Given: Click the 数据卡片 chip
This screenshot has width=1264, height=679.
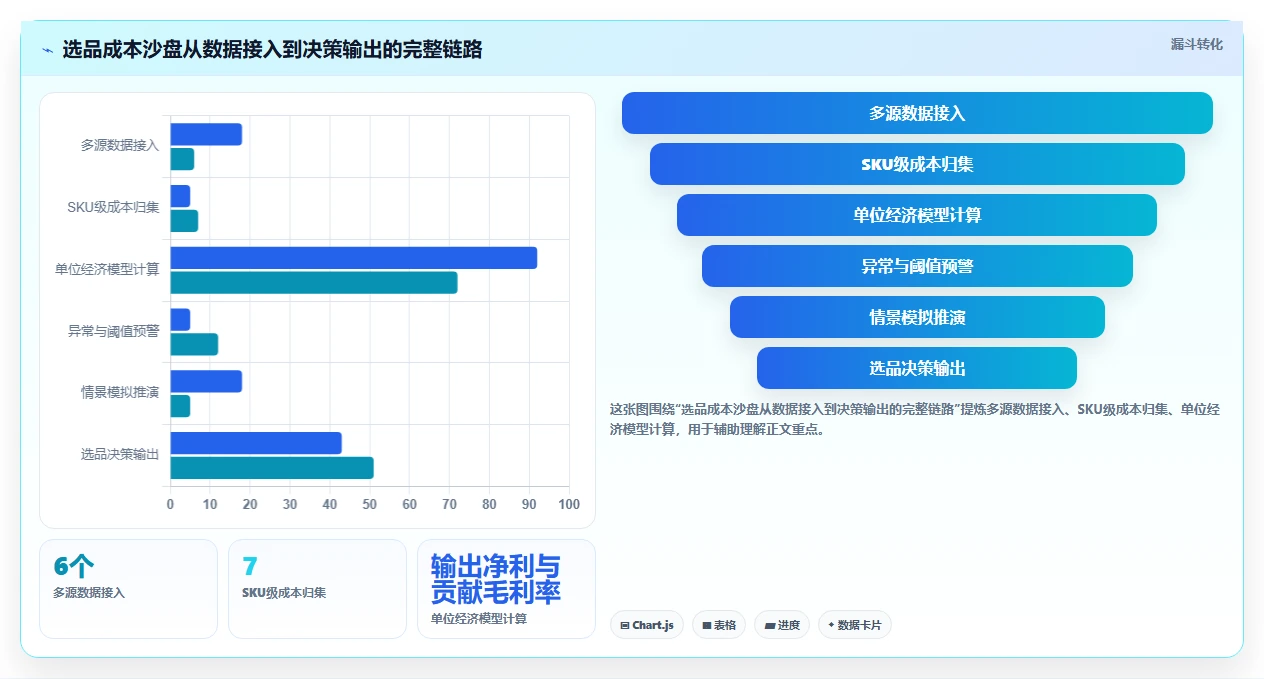Looking at the screenshot, I should click(x=855, y=625).
